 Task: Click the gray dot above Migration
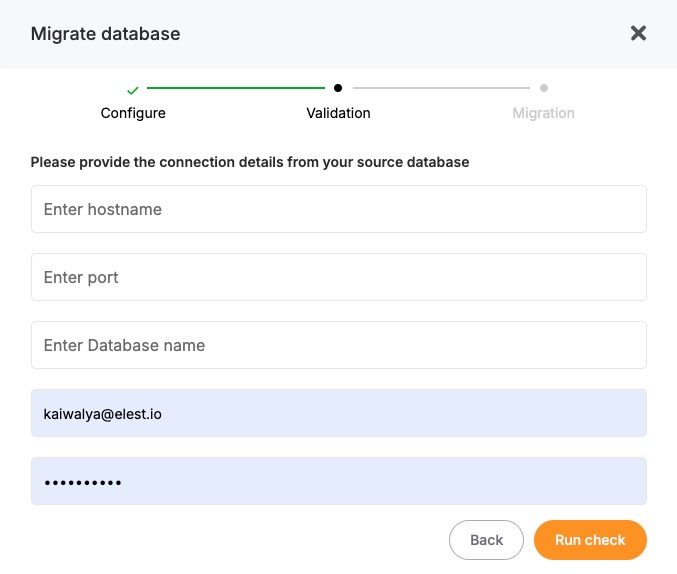[544, 88]
